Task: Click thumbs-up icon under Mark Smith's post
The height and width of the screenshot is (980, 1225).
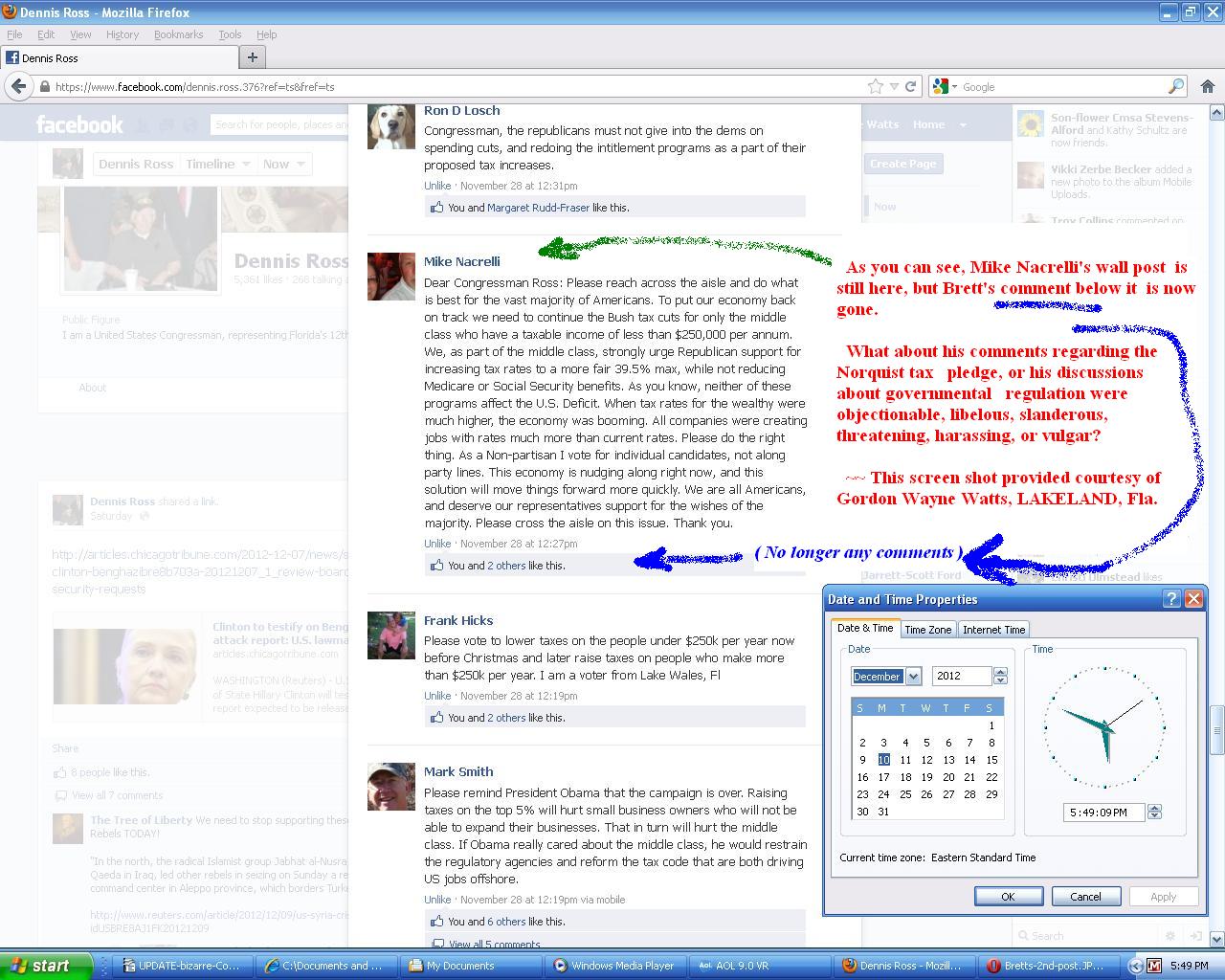Action: [437, 921]
